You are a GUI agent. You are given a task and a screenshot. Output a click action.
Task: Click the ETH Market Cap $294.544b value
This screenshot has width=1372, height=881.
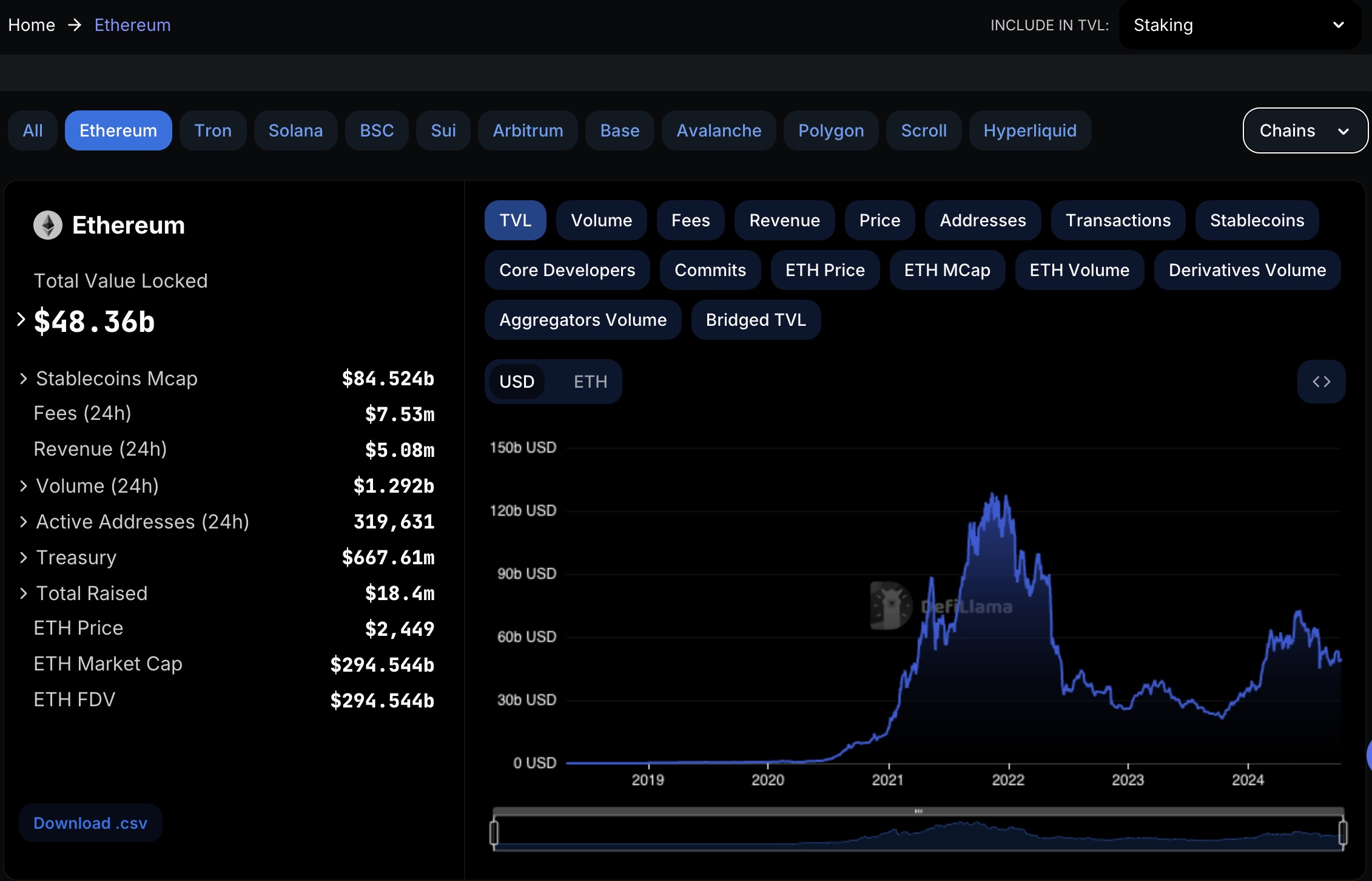(382, 664)
